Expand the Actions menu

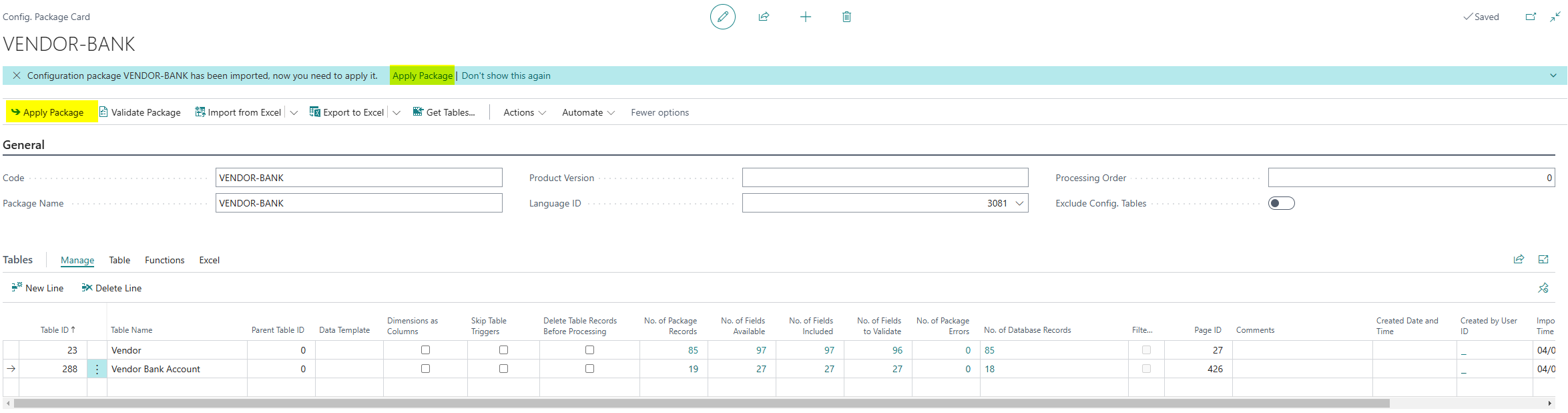pyautogui.click(x=524, y=112)
